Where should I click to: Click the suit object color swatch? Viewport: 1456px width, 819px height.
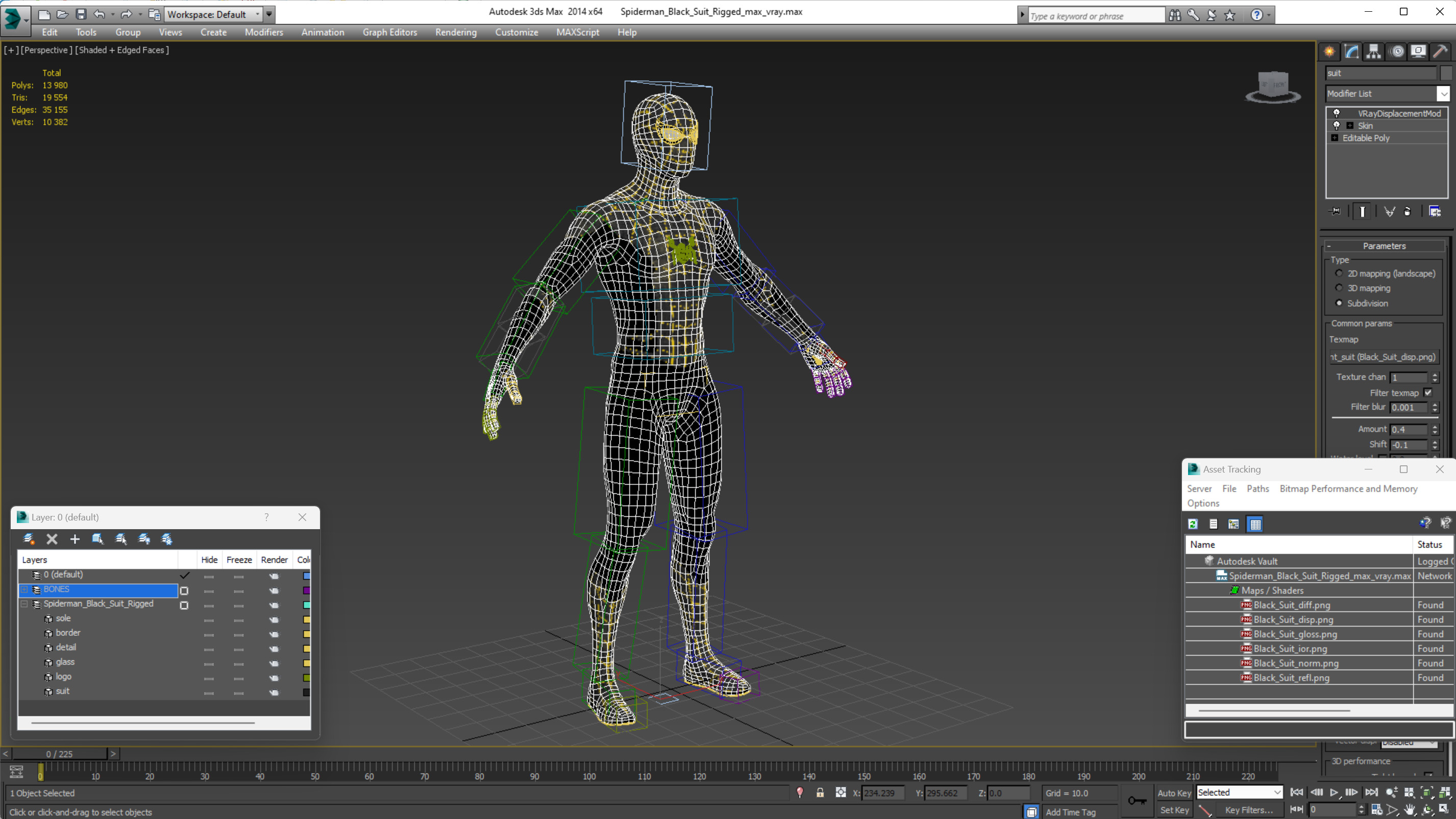[x=306, y=692]
